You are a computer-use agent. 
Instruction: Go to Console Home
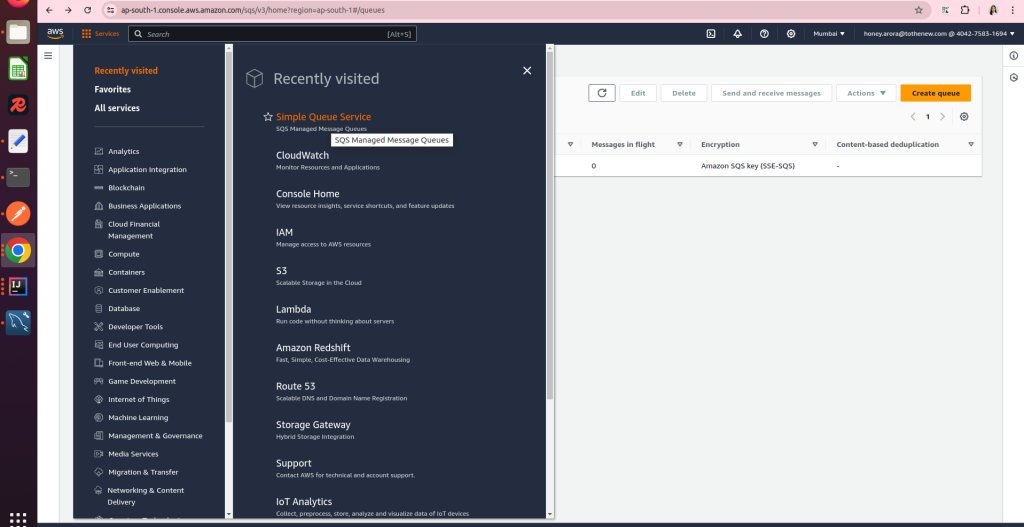click(x=308, y=194)
